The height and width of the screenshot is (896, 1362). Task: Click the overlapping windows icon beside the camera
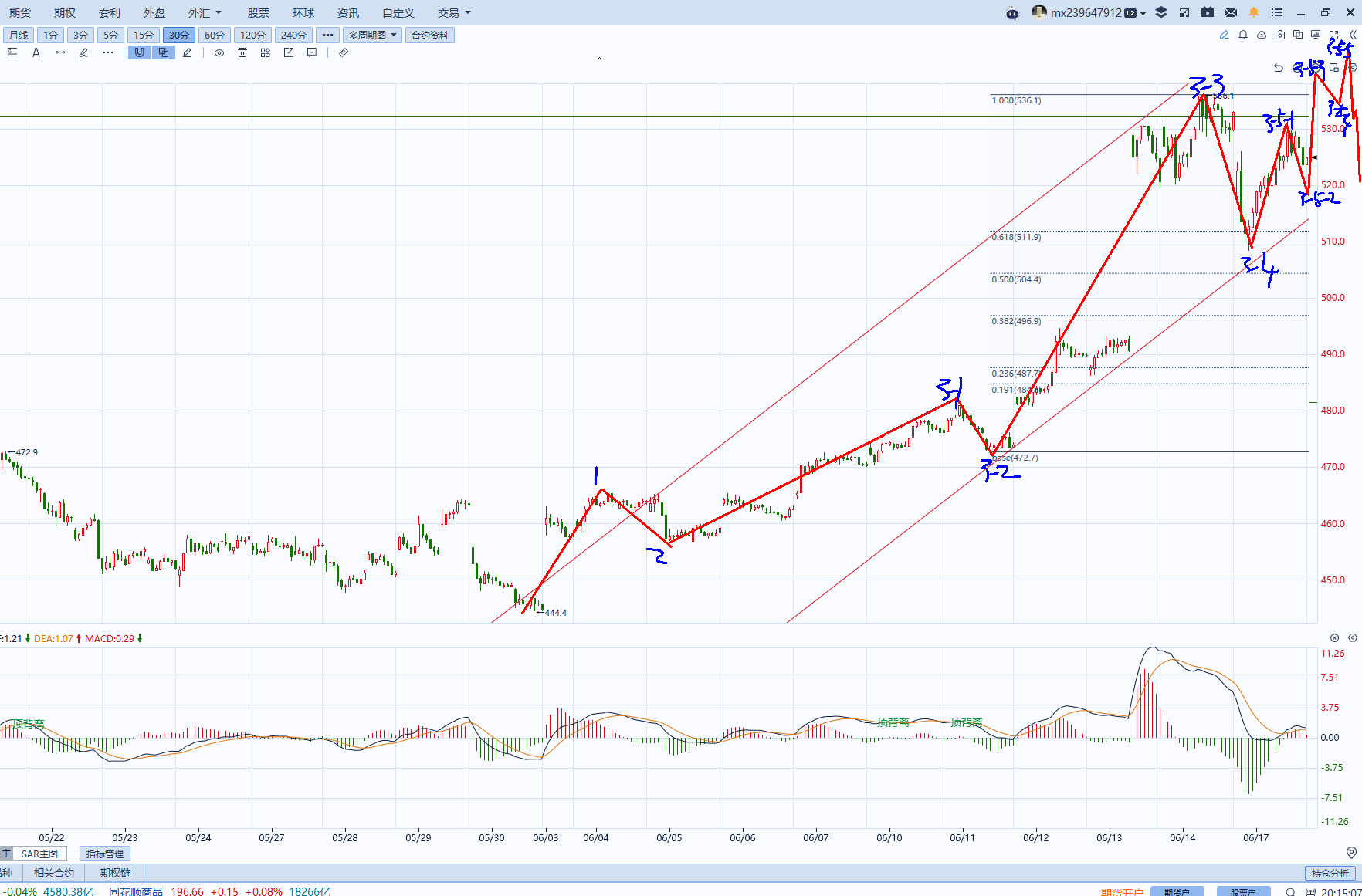coord(1298,35)
